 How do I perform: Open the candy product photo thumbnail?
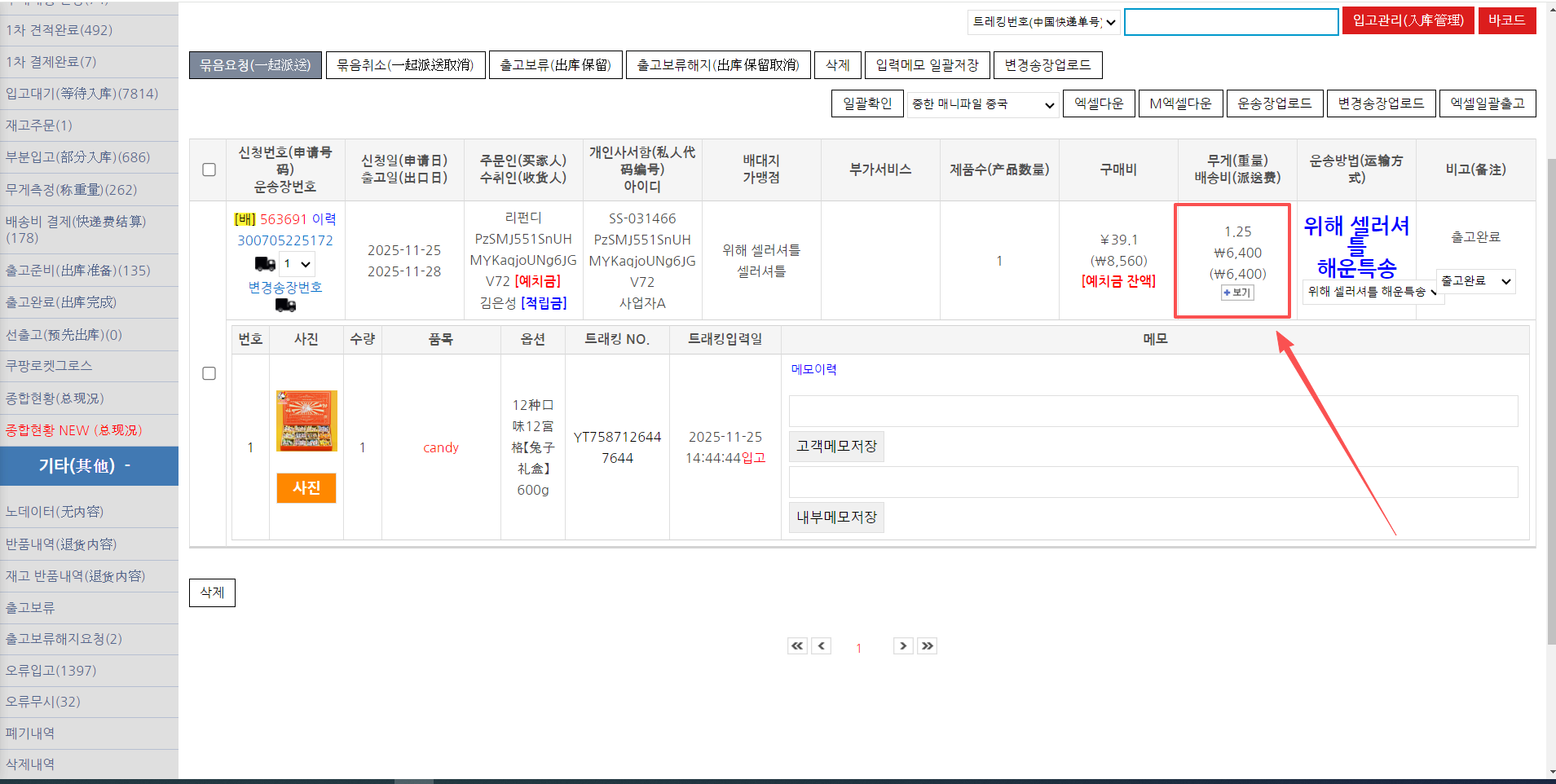(x=306, y=421)
